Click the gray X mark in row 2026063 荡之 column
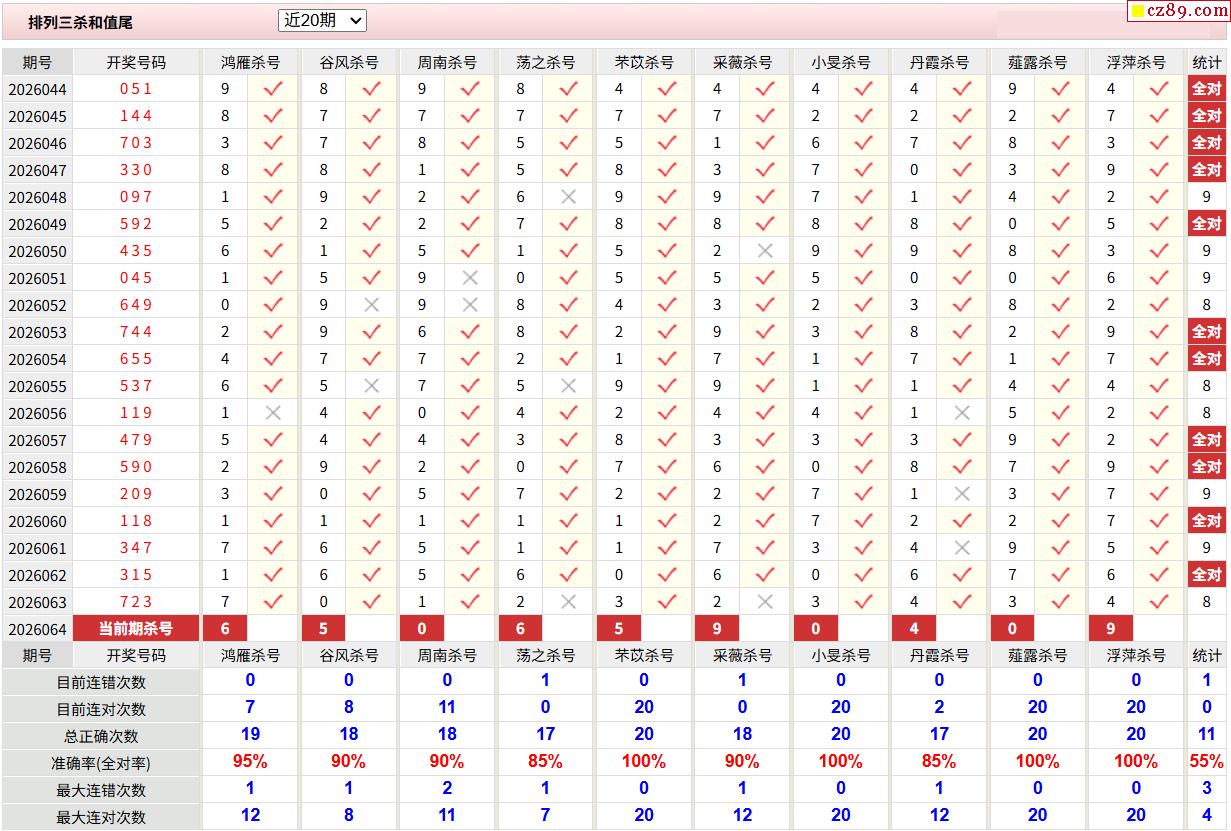 pos(569,602)
